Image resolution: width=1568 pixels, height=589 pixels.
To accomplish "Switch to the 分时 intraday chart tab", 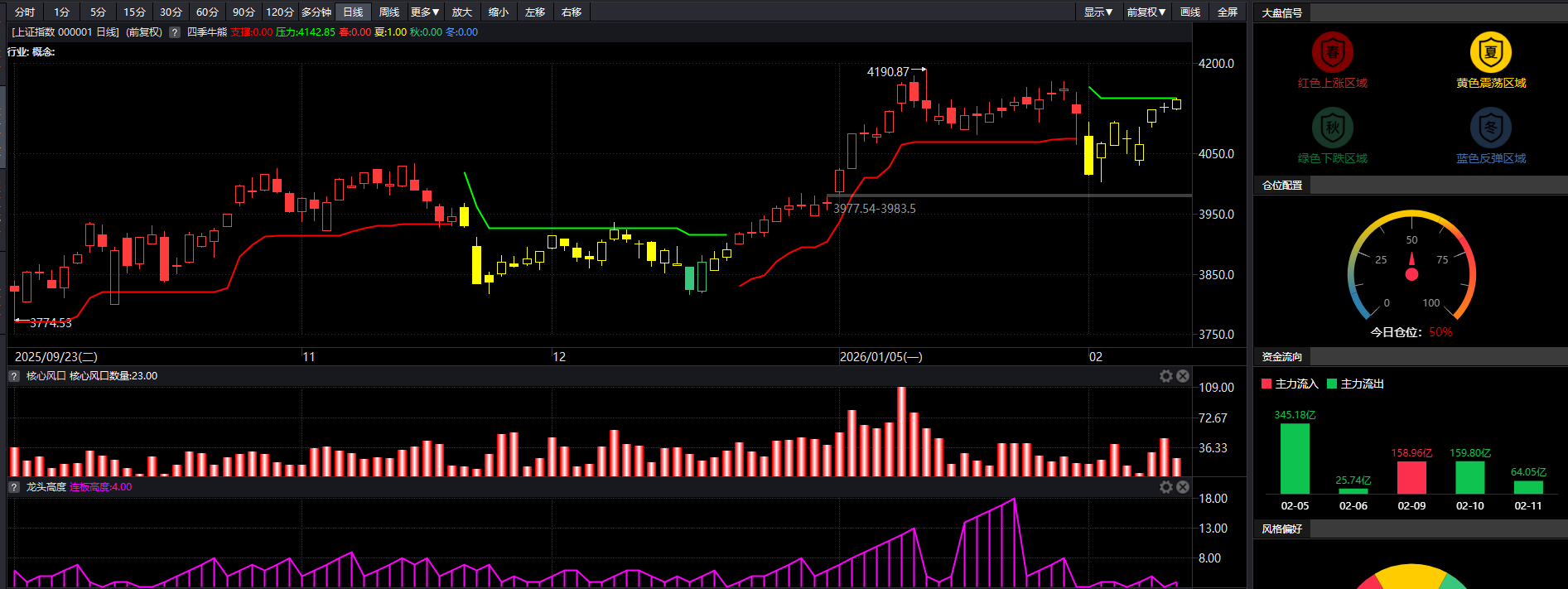I will point(25,12).
